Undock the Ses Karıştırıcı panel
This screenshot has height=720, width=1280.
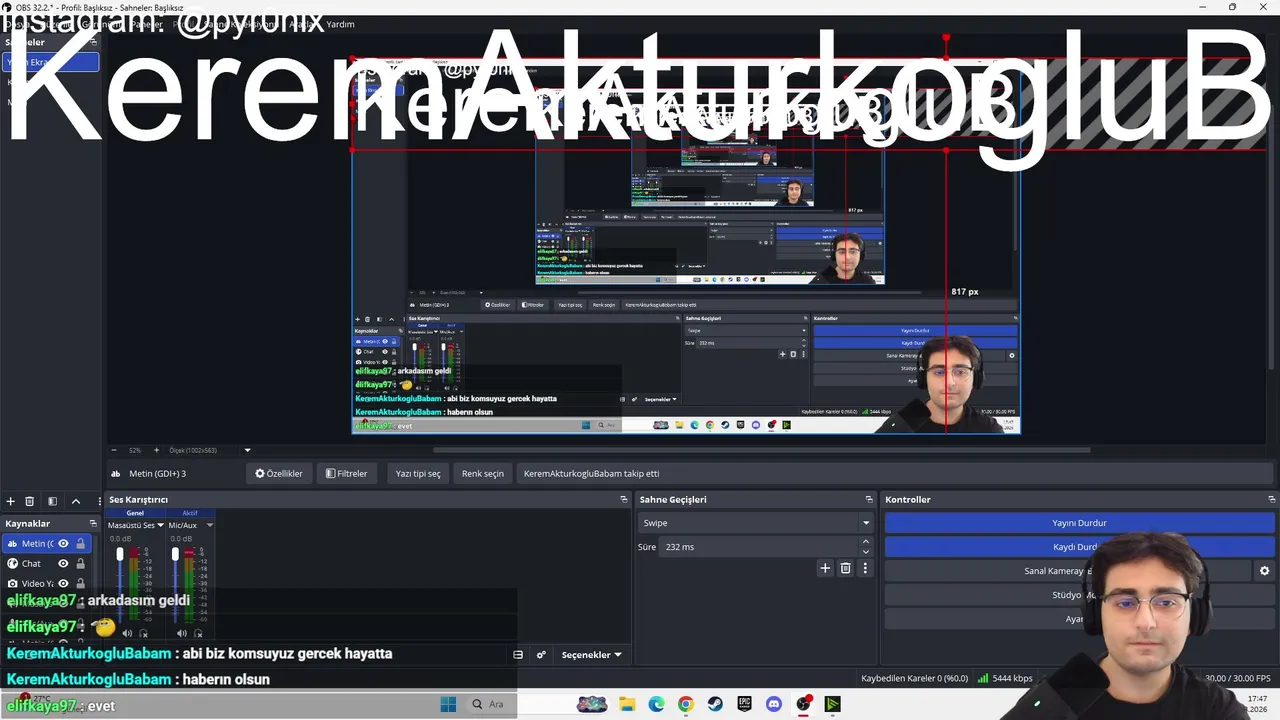623,499
